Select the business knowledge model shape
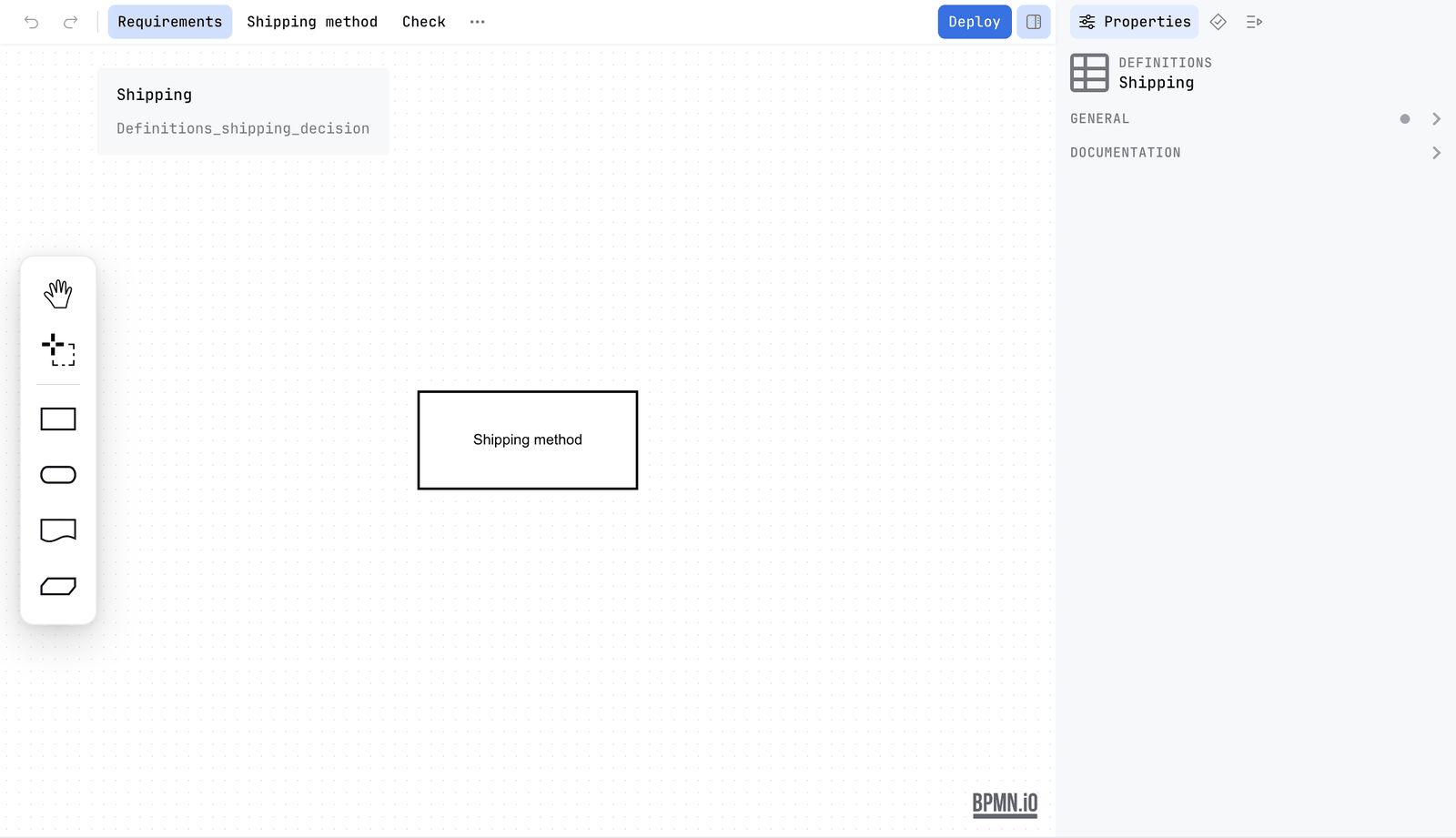 point(58,586)
